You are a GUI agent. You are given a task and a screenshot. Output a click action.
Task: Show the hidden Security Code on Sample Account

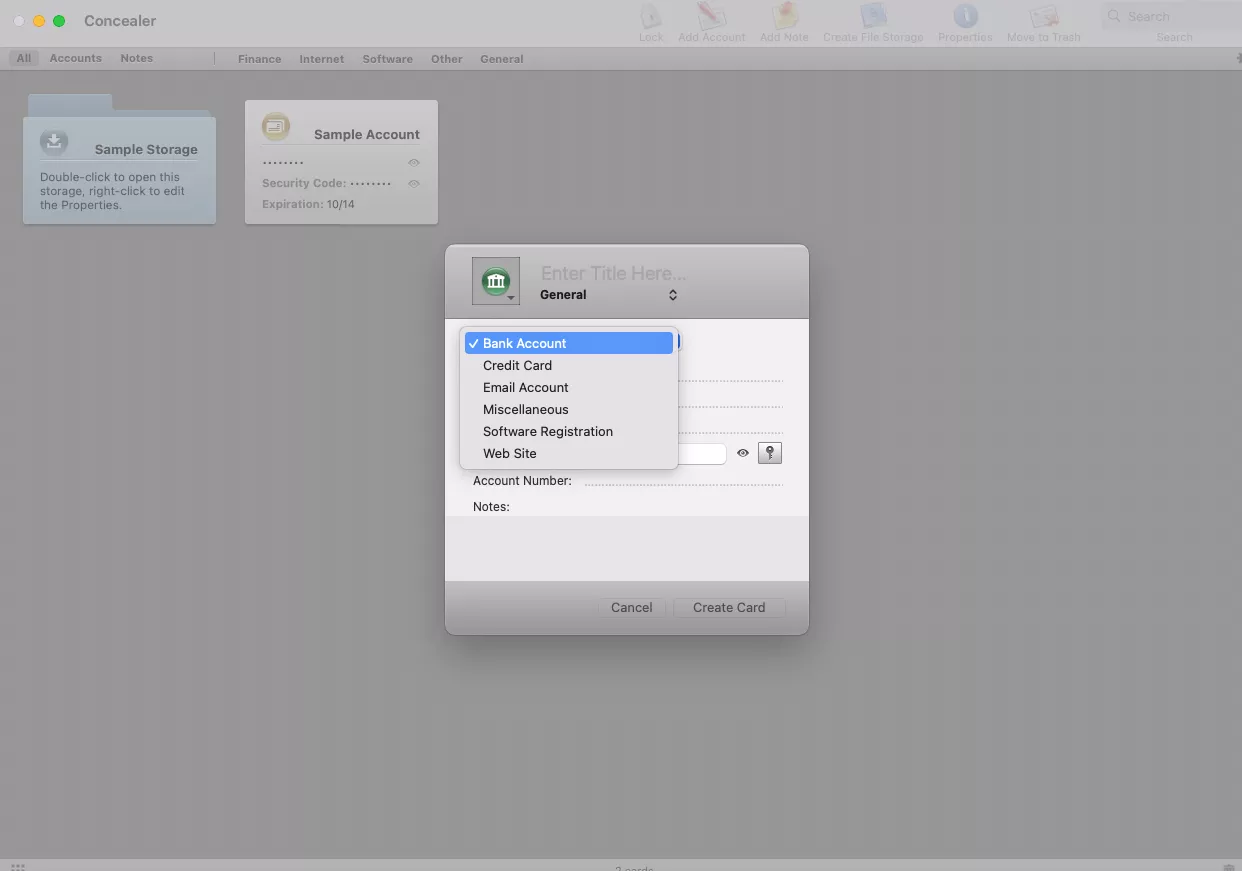pos(414,183)
